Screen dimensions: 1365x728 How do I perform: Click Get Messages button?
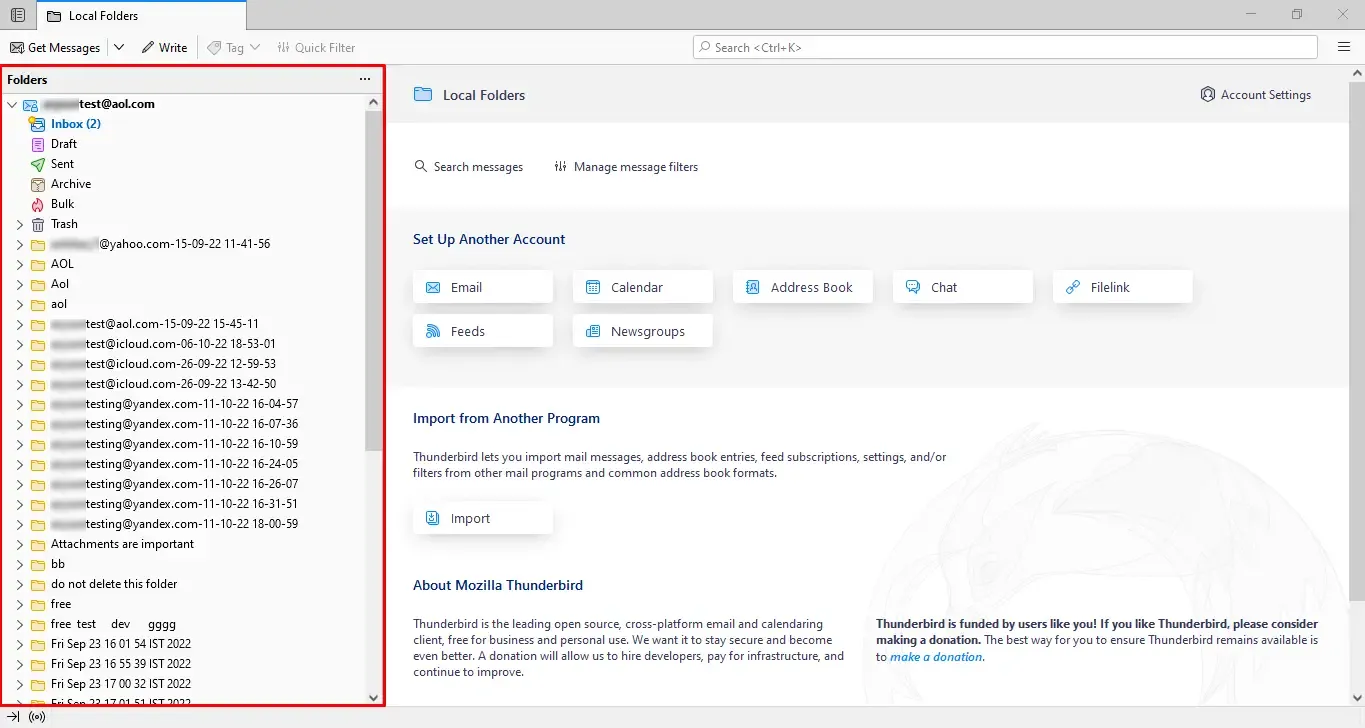pyautogui.click(x=55, y=47)
